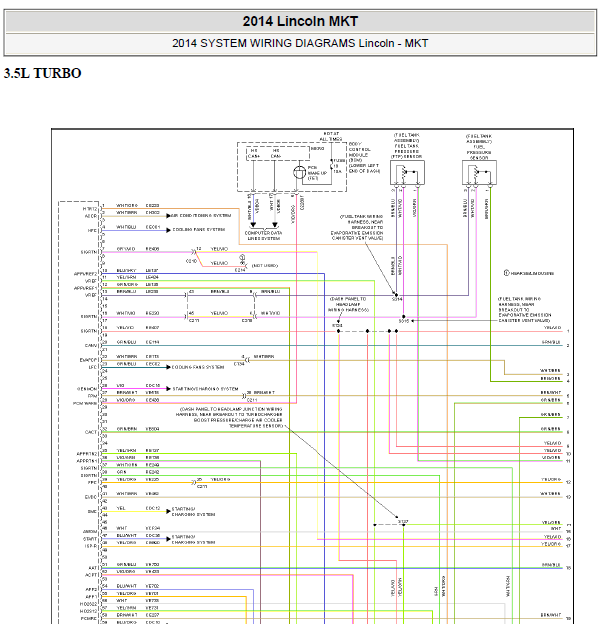Click the Fuel Tank Pressure (FTP) sensor symbol
601x624 pixels.
[407, 172]
